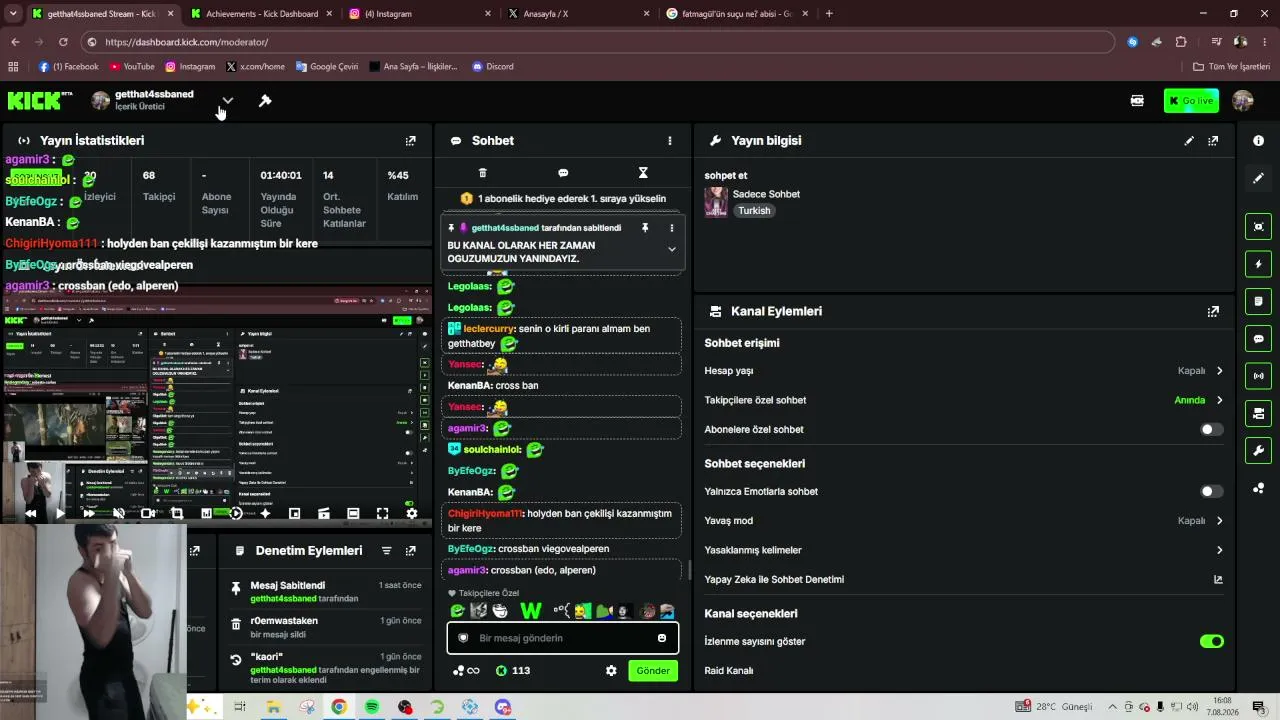
Task: Disable İzlenme sayısını göster switch
Action: tap(1211, 642)
